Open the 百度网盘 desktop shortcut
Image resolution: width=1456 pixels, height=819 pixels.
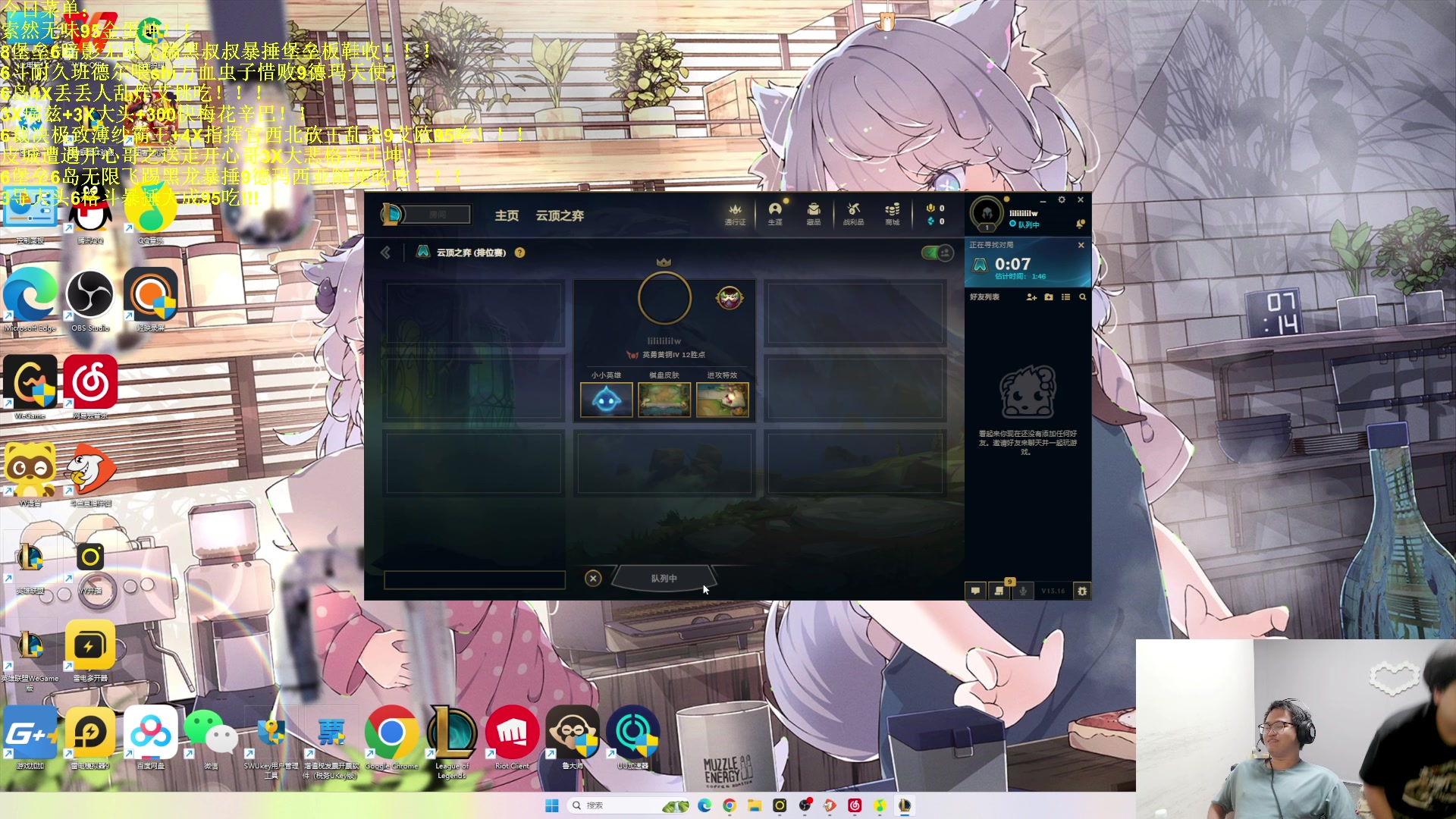150,739
